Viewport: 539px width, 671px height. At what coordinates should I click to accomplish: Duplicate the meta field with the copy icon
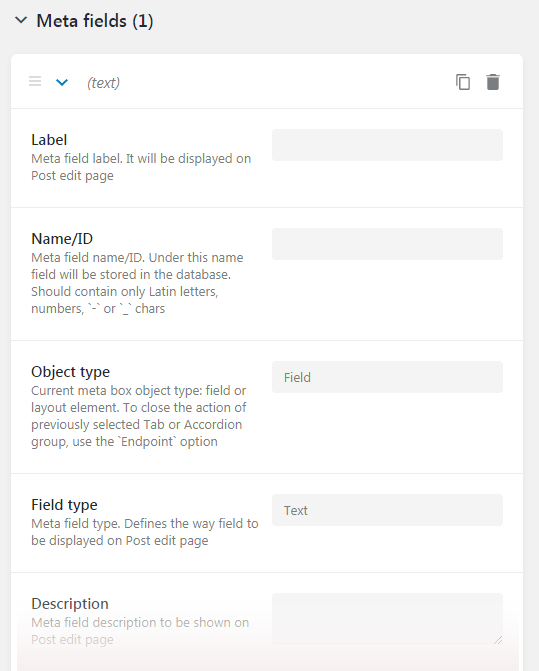pos(463,82)
